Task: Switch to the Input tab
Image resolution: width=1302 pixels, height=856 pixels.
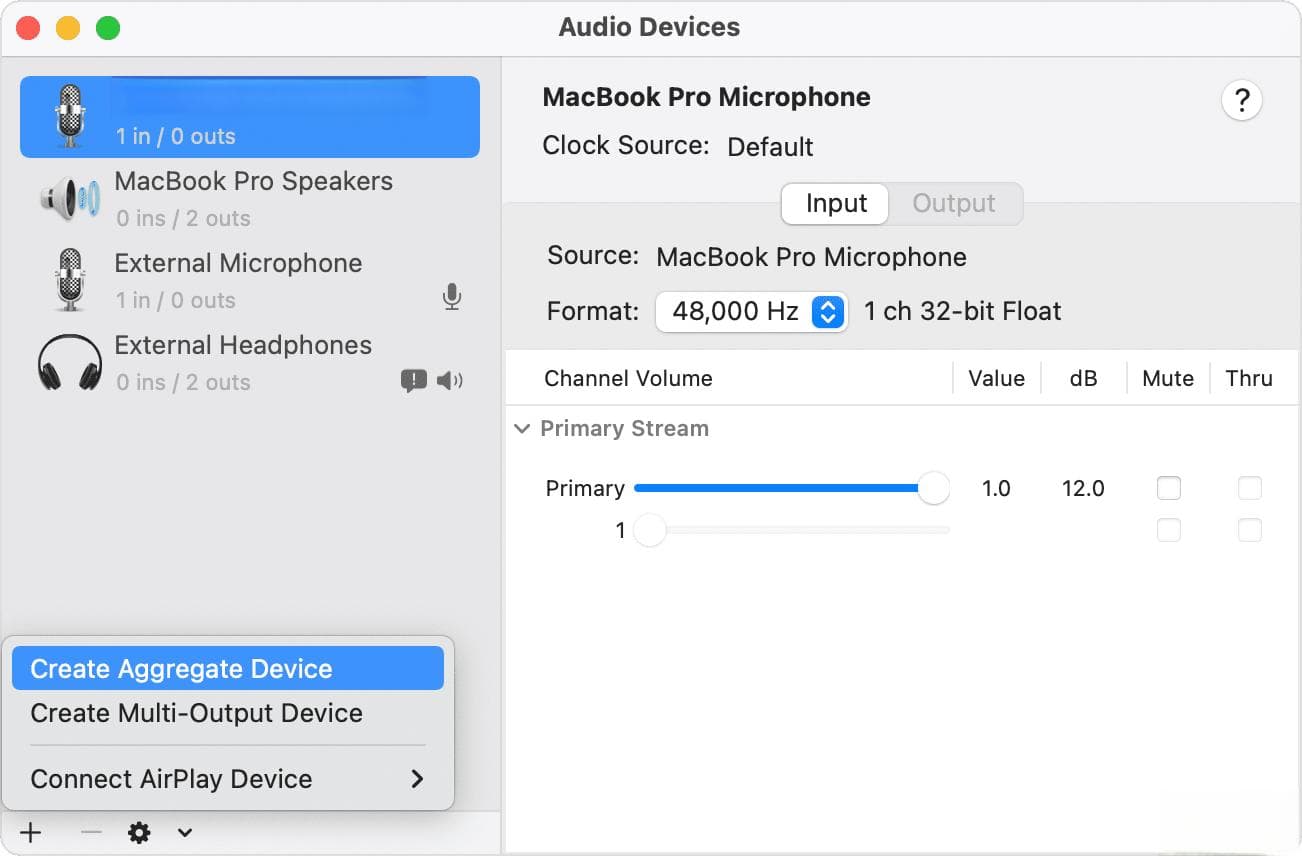Action: (x=836, y=203)
